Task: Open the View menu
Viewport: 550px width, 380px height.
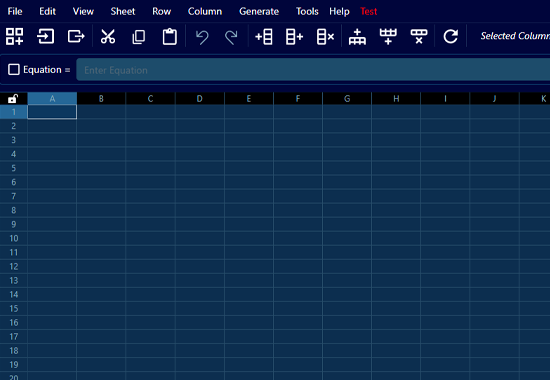Action: pyautogui.click(x=83, y=11)
